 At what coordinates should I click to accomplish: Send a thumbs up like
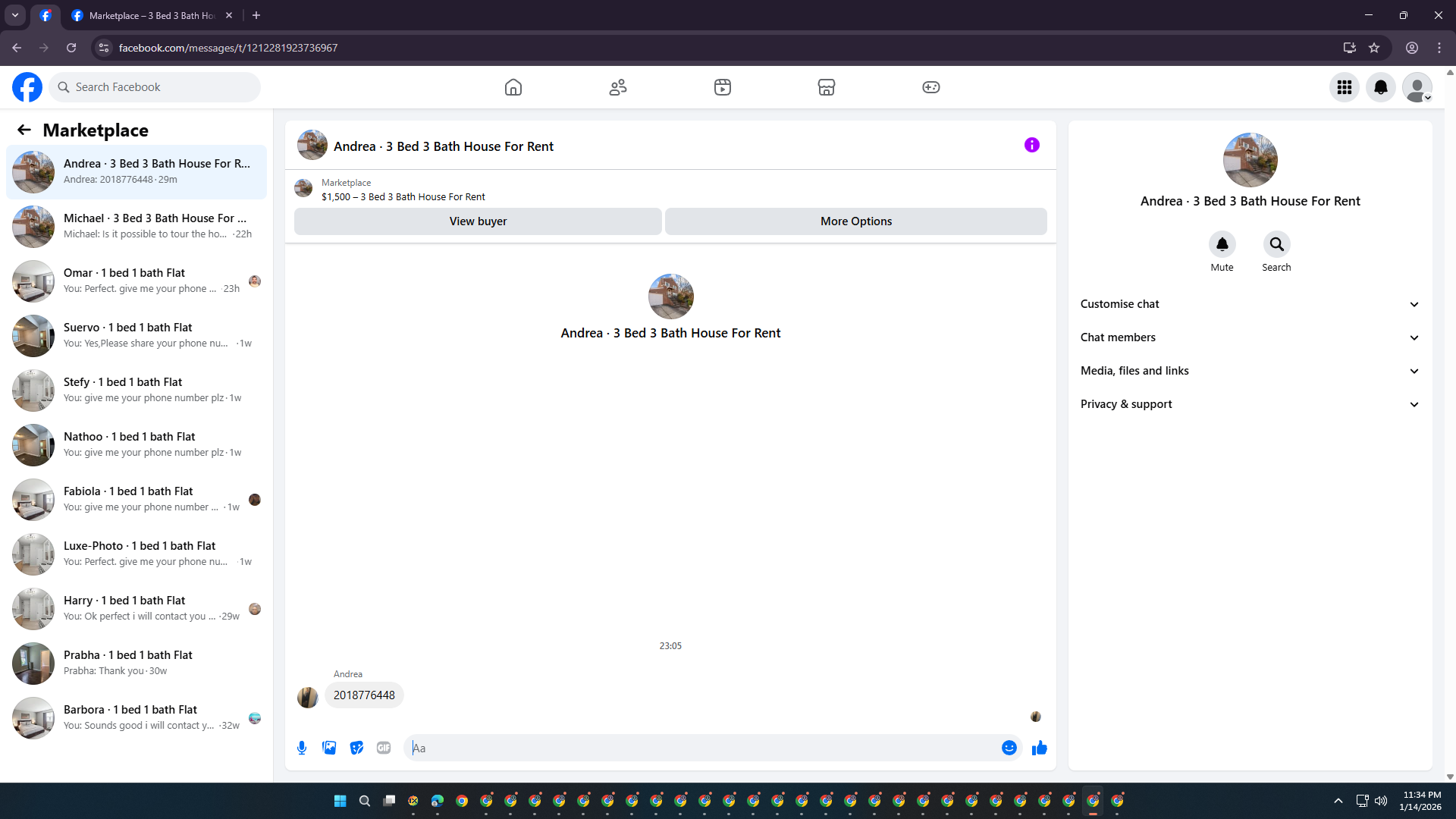pos(1039,748)
